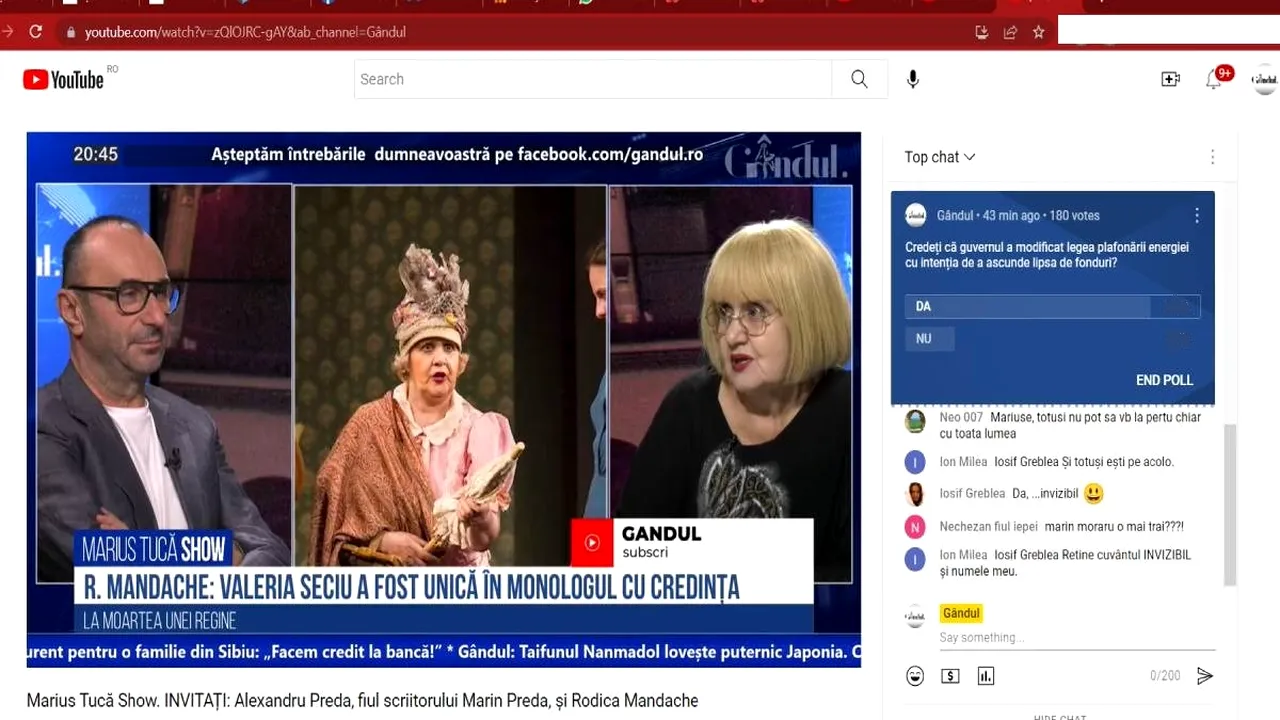Image resolution: width=1280 pixels, height=720 pixels.
Task: Open the poll's three-dot options menu
Action: click(x=1196, y=215)
